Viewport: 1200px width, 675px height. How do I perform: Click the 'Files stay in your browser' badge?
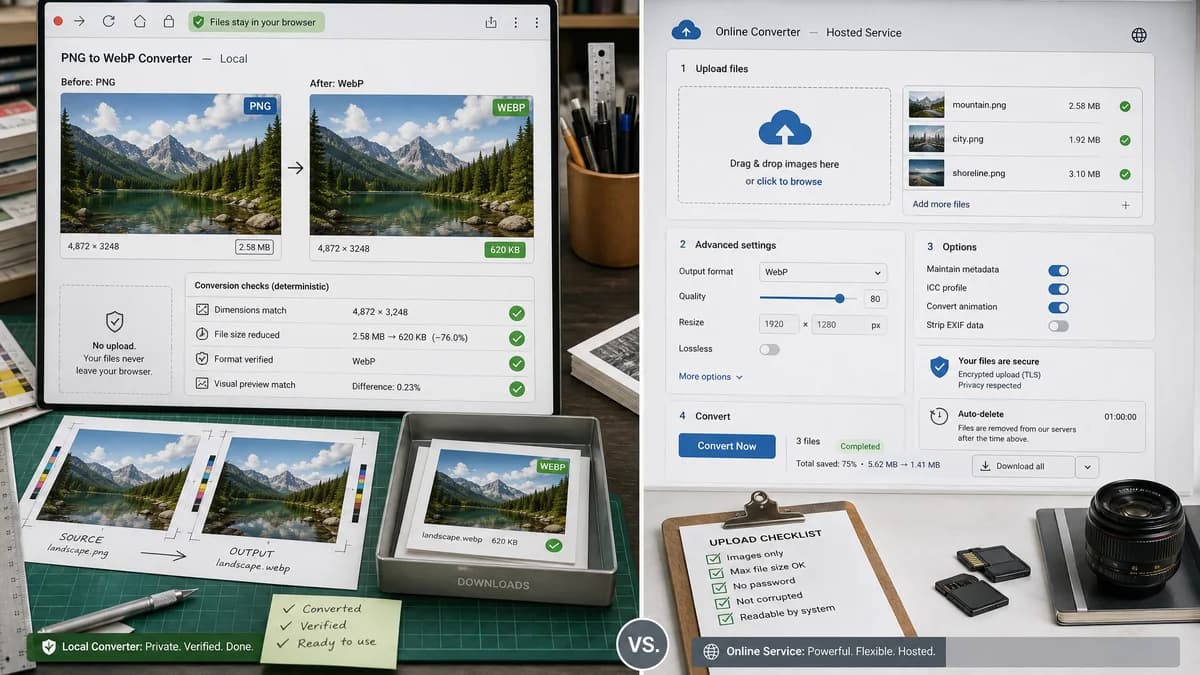point(258,21)
